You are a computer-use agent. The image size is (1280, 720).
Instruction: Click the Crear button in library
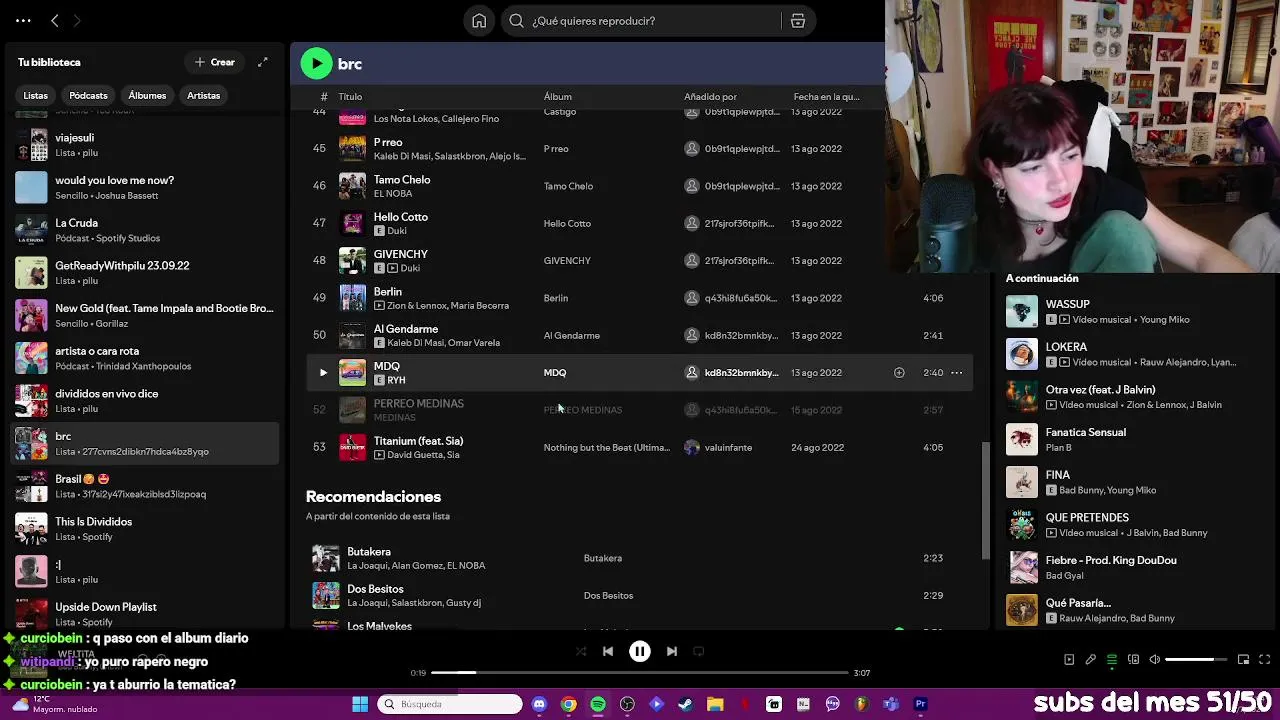pos(215,62)
